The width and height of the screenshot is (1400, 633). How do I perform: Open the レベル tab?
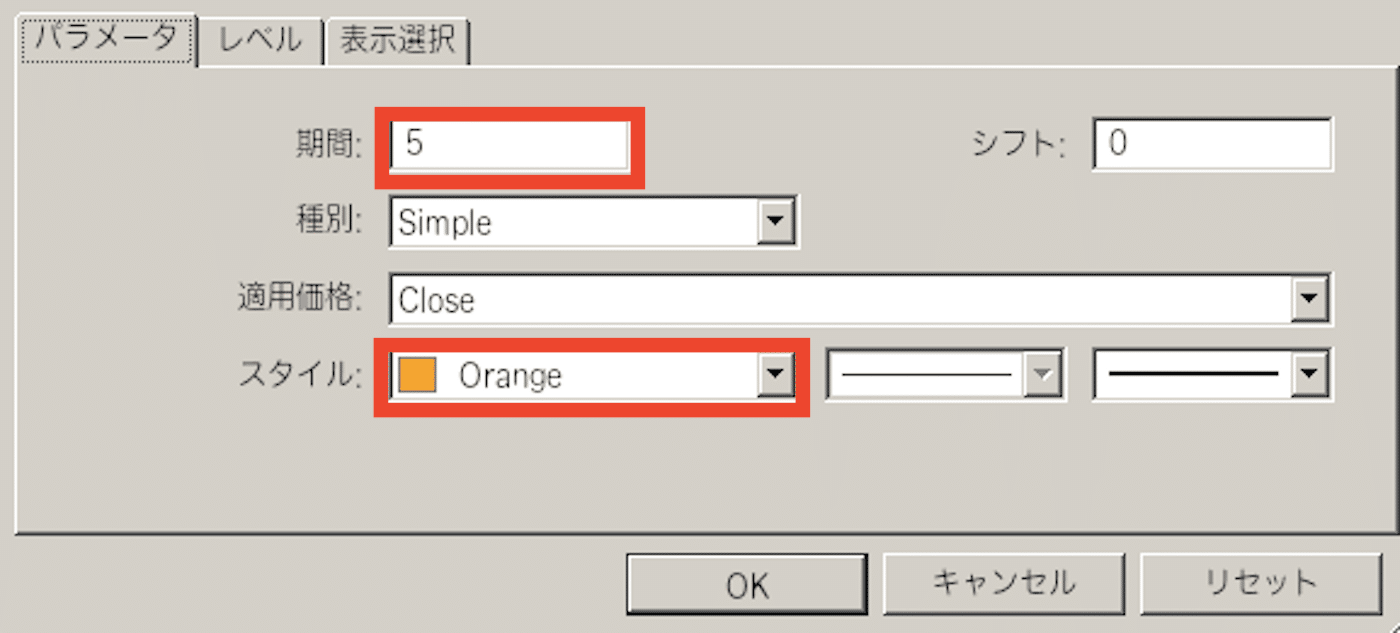pos(260,41)
